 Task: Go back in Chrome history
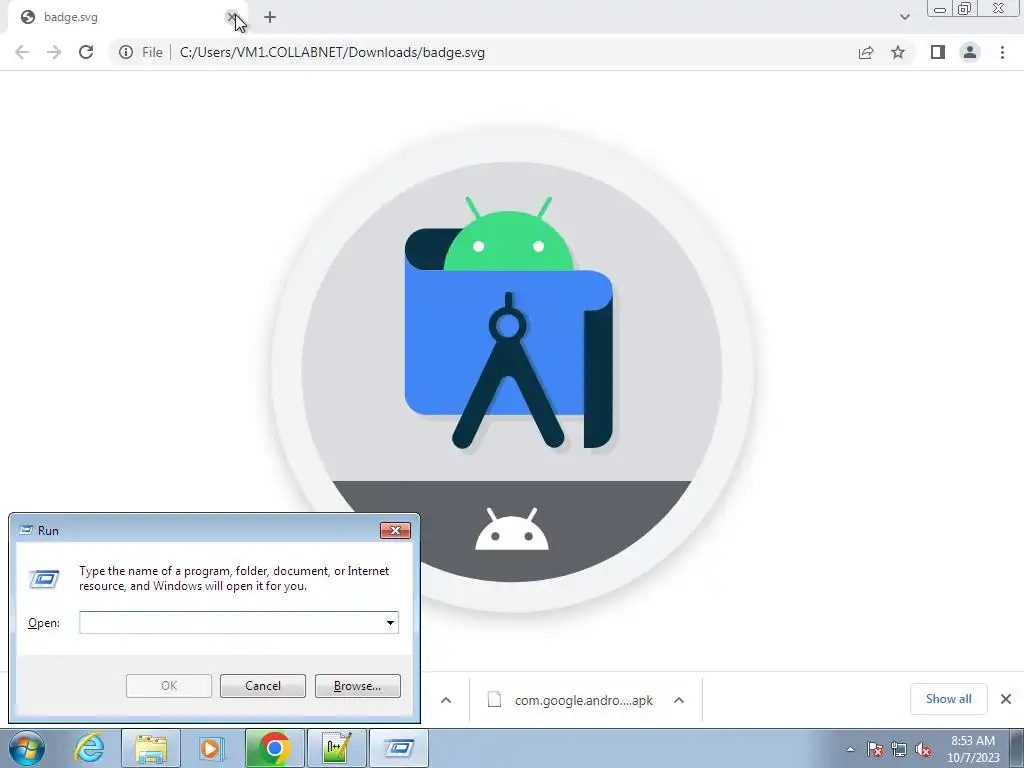(x=22, y=52)
